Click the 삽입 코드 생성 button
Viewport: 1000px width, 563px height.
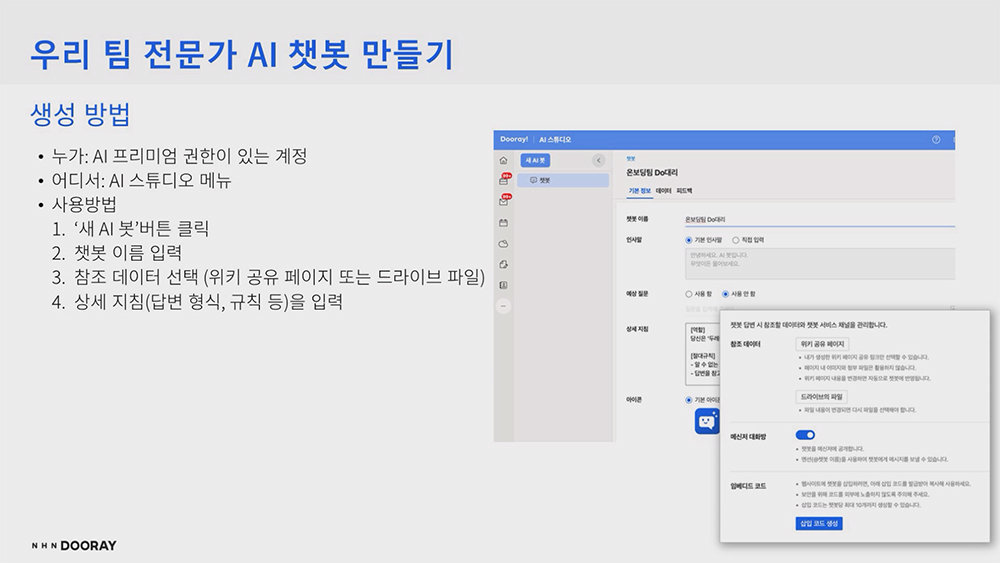click(x=819, y=523)
